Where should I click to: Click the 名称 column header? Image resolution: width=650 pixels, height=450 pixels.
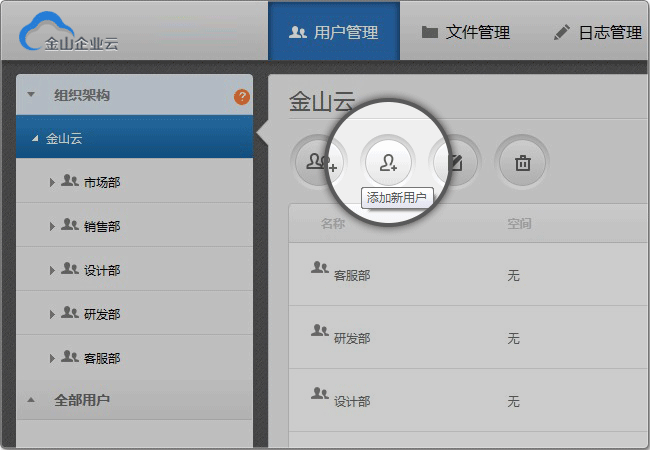[x=333, y=224]
